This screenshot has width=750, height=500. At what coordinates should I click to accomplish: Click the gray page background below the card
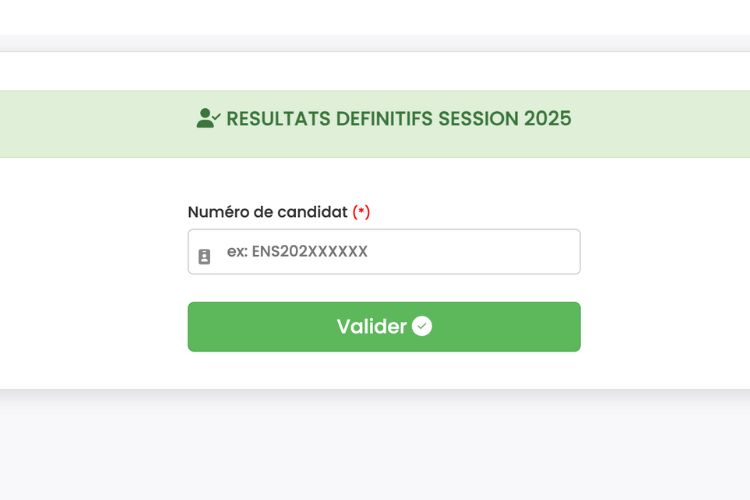(x=375, y=445)
